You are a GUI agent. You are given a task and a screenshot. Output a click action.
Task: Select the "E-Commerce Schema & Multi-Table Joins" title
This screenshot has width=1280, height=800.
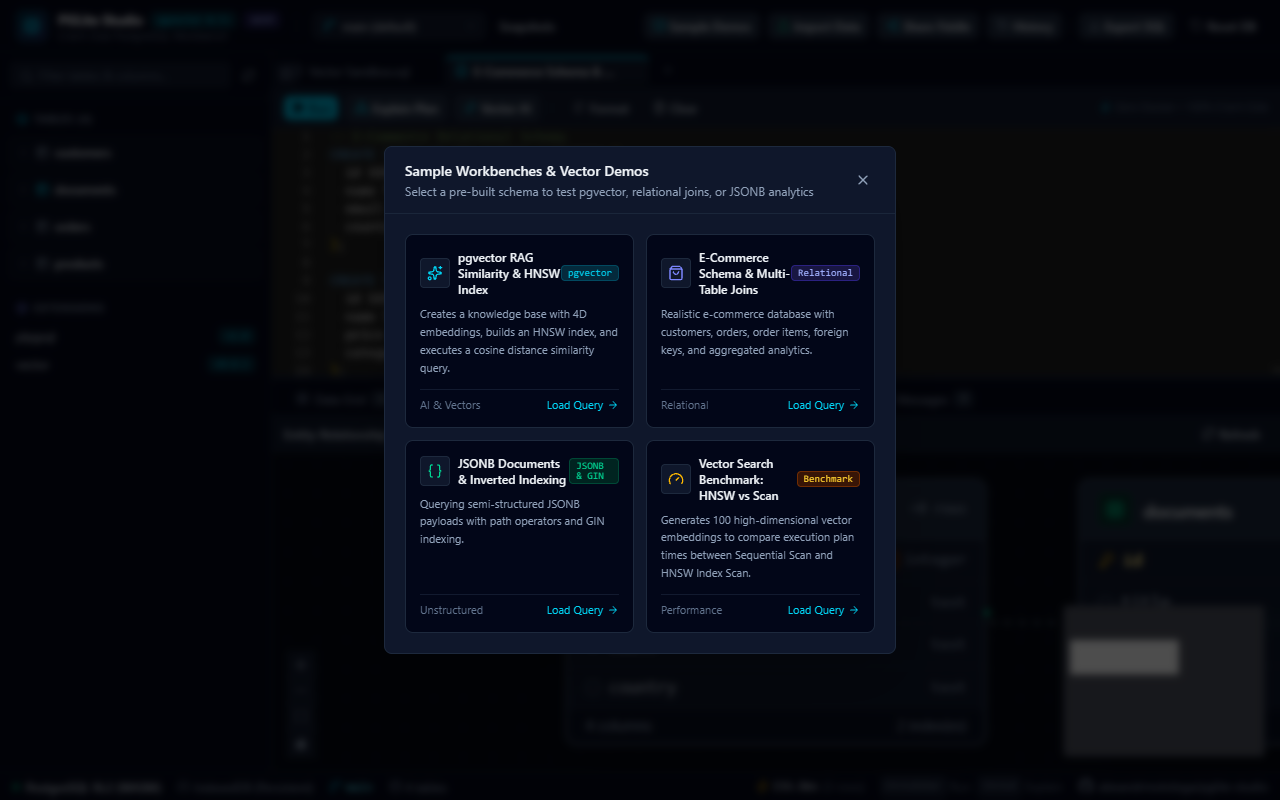[x=744, y=274]
